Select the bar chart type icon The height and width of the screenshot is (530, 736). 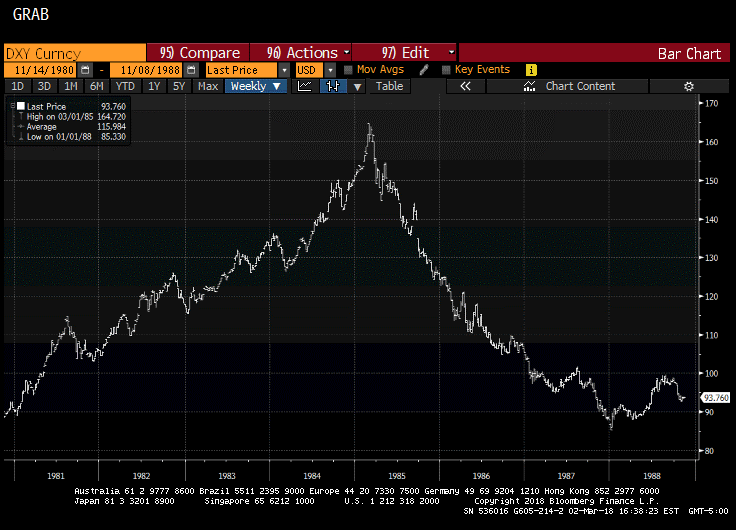(x=332, y=86)
